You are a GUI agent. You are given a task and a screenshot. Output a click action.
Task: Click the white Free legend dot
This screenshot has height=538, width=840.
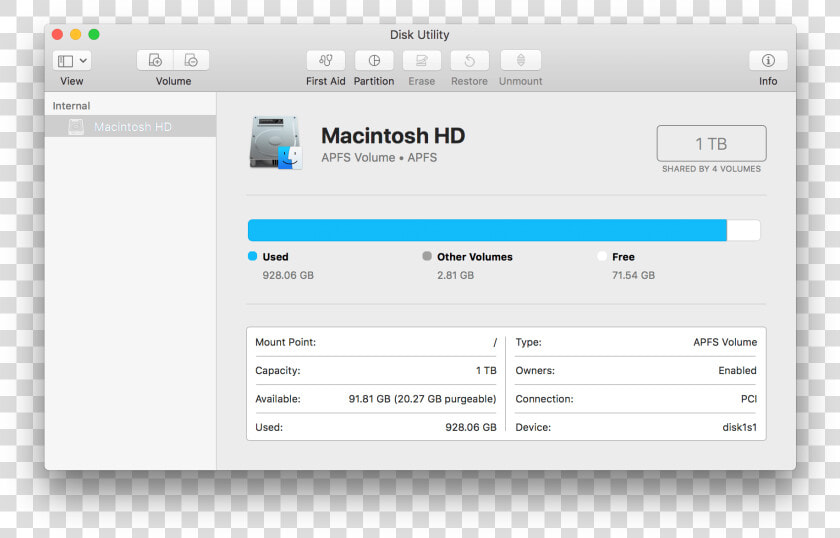click(x=602, y=256)
